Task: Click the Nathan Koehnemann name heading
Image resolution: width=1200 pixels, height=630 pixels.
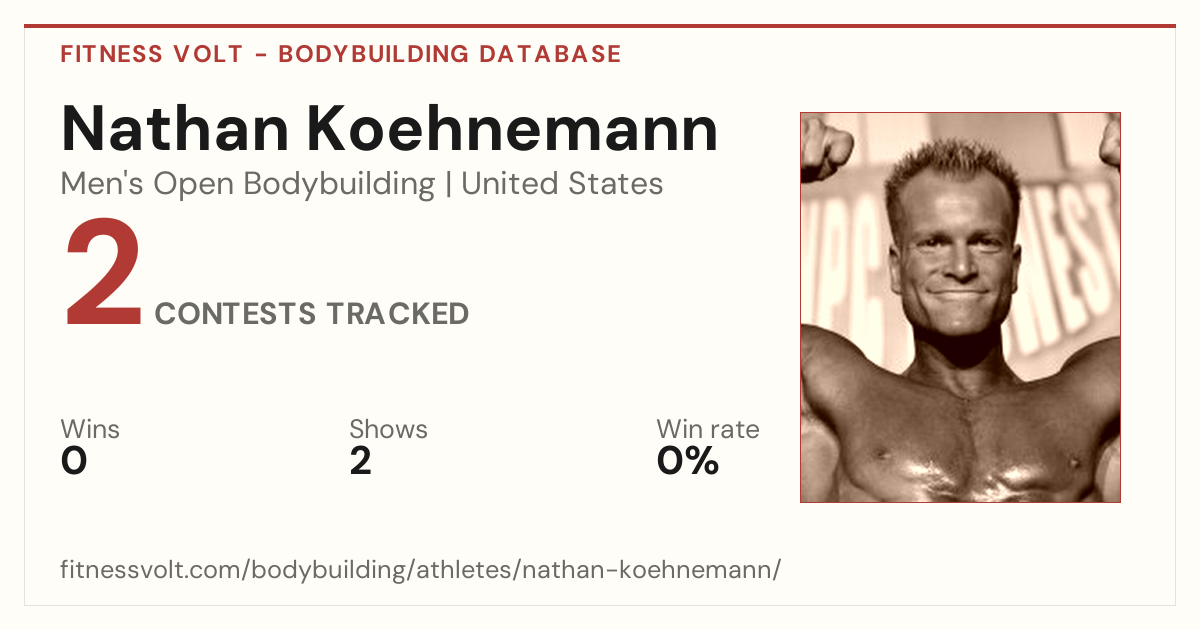Action: pyautogui.click(x=389, y=128)
